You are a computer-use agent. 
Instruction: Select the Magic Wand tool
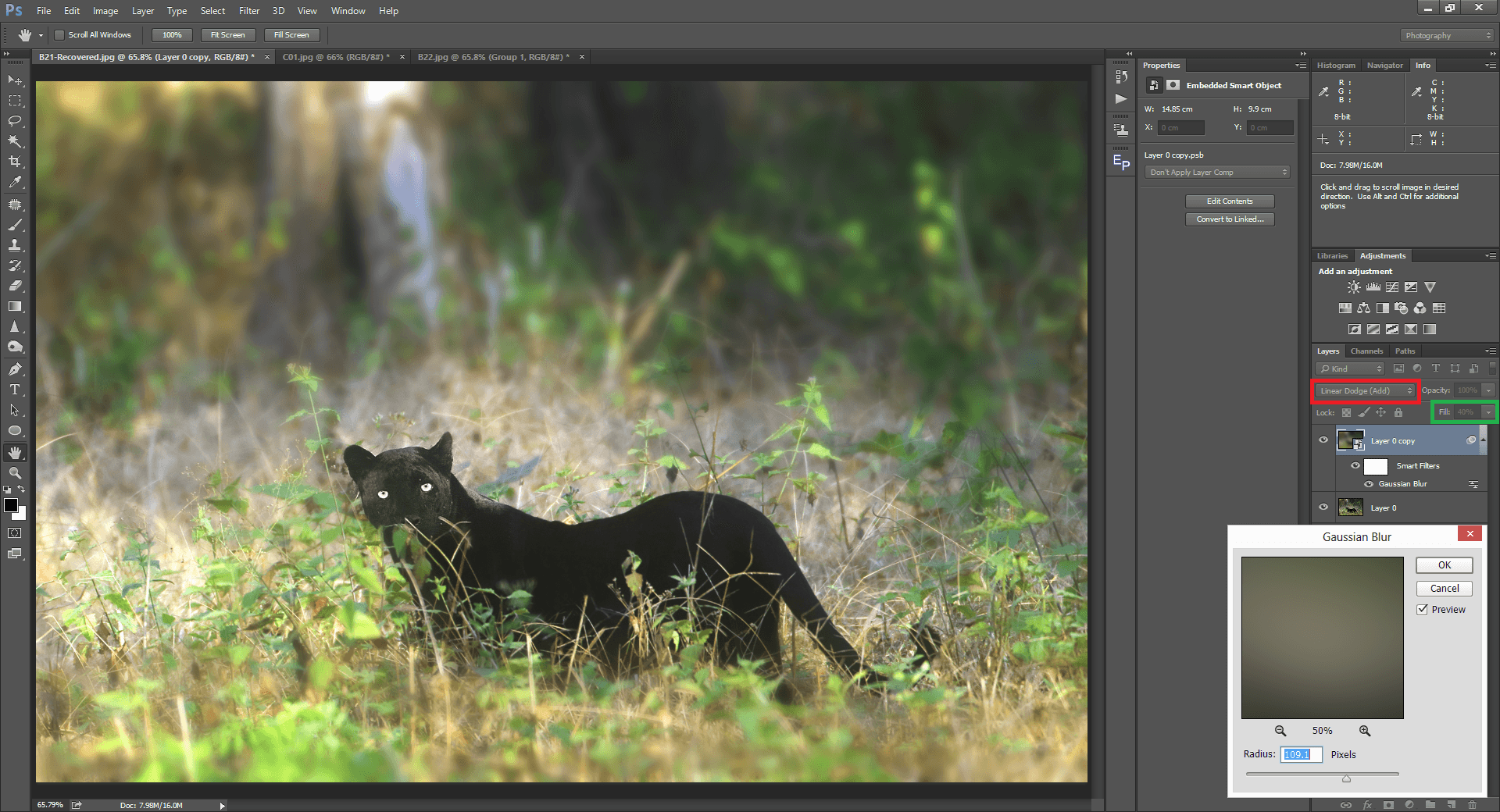point(15,141)
